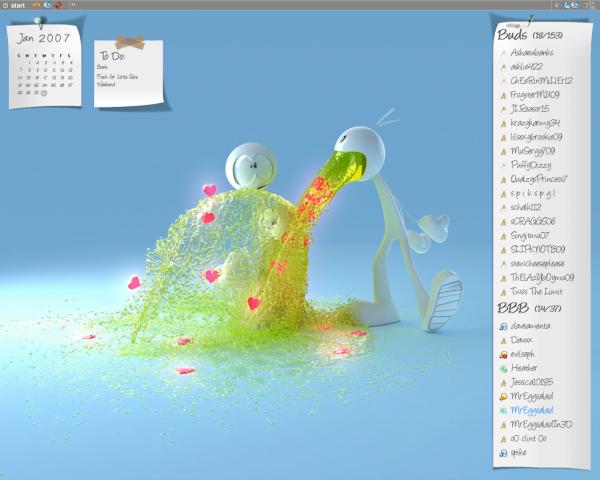The image size is (600, 480).
Task: Click red status icon beside evilseph
Action: click(504, 354)
